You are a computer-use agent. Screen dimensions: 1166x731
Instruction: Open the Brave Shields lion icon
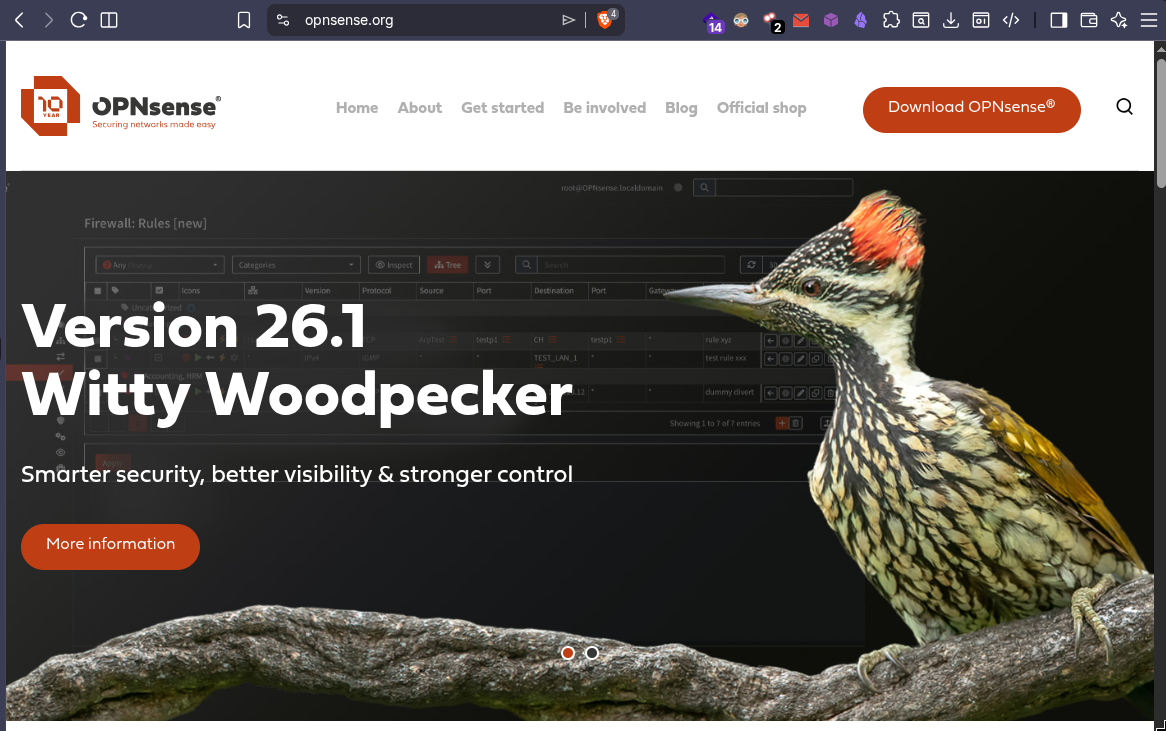(x=605, y=20)
